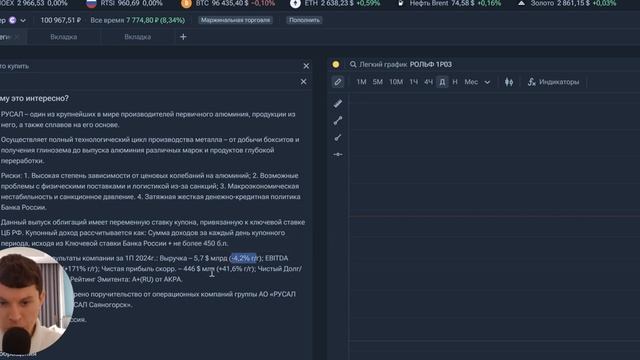Image resolution: width=640 pixels, height=360 pixels.
Task: Click the white Ethereum icon in the ticker
Action: pyautogui.click(x=295, y=4)
